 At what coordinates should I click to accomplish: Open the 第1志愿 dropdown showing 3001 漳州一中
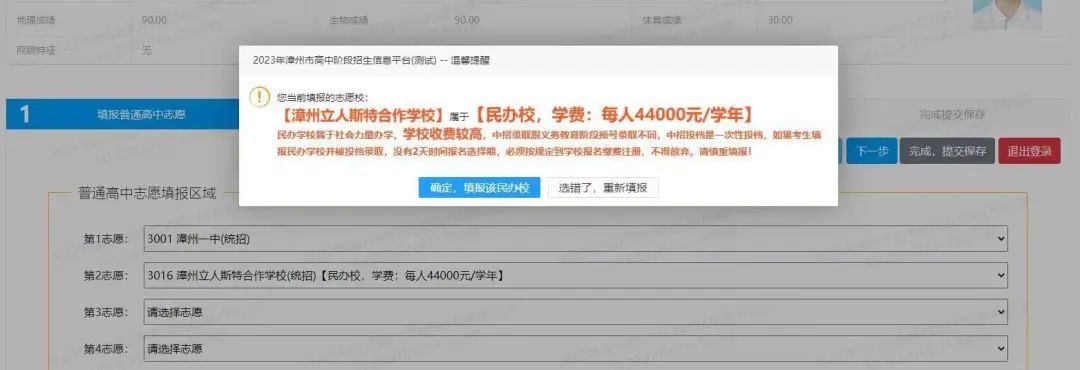click(575, 239)
